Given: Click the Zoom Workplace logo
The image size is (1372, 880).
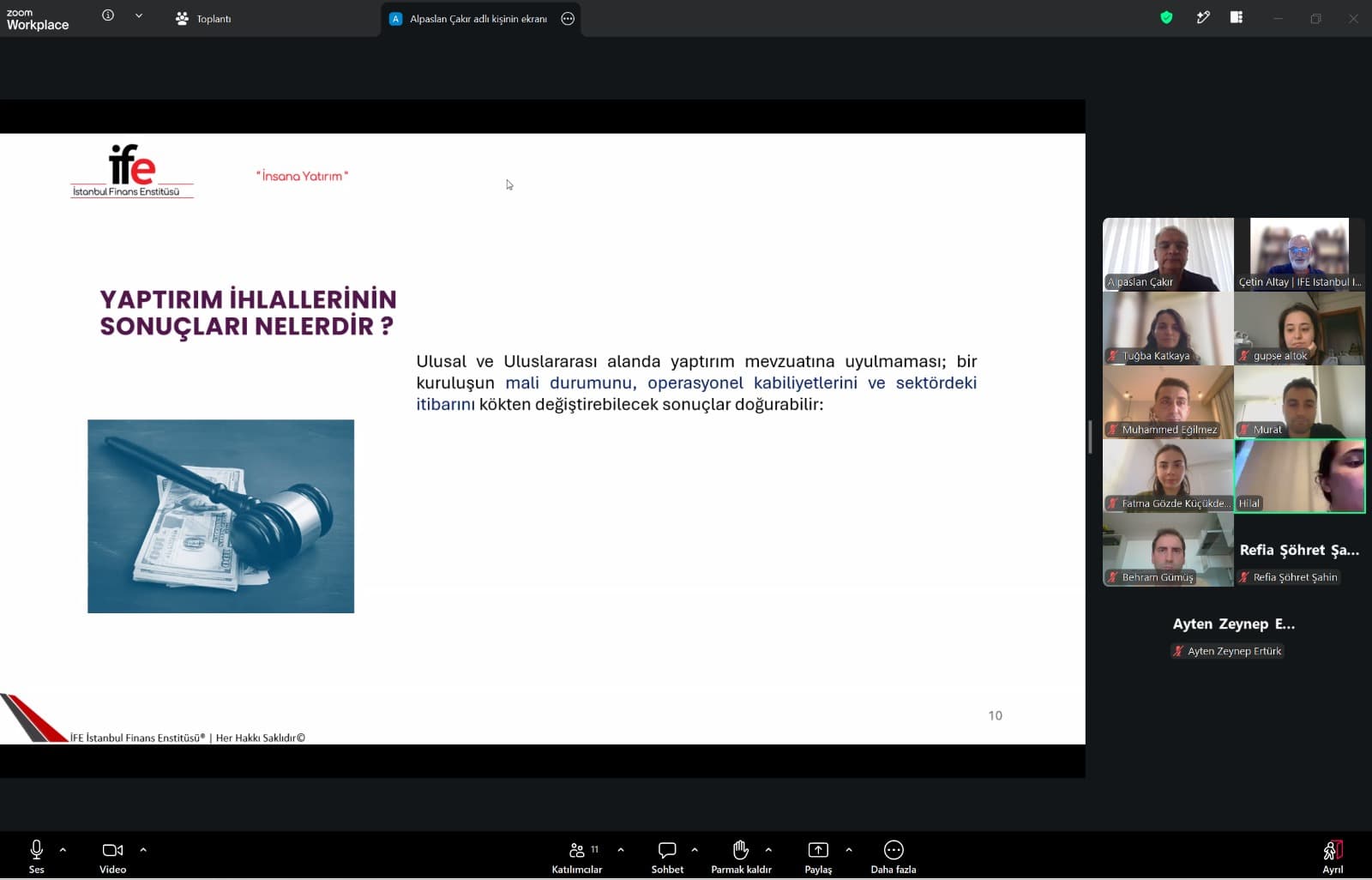Looking at the screenshot, I should (x=38, y=19).
